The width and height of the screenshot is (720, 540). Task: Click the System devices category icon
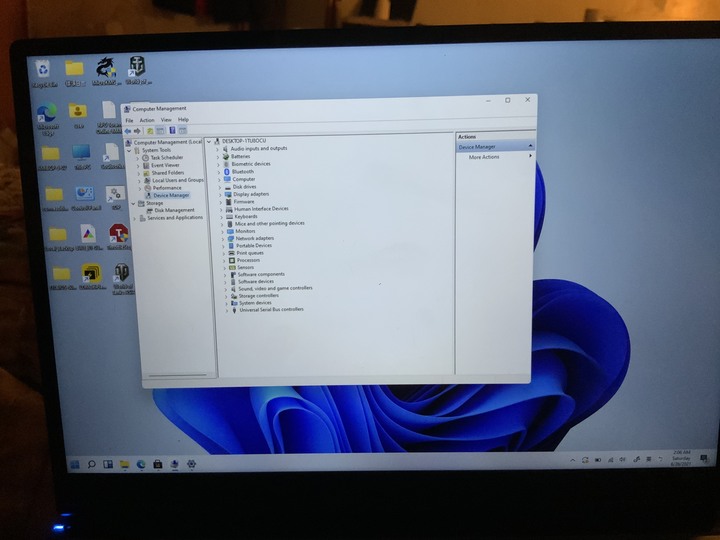coord(234,303)
